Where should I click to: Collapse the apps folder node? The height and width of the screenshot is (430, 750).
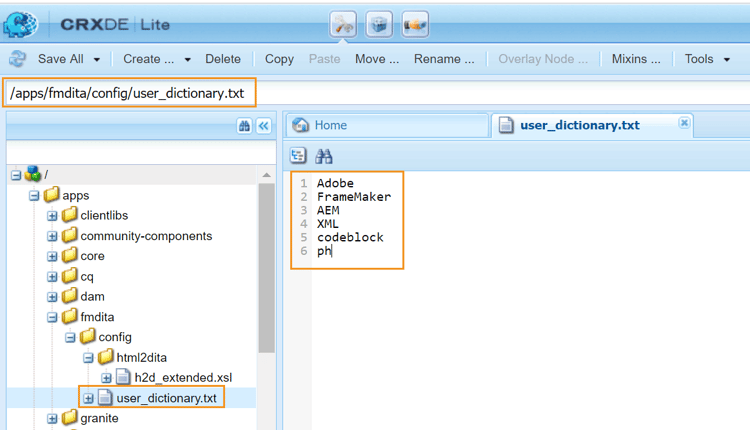pyautogui.click(x=34, y=196)
